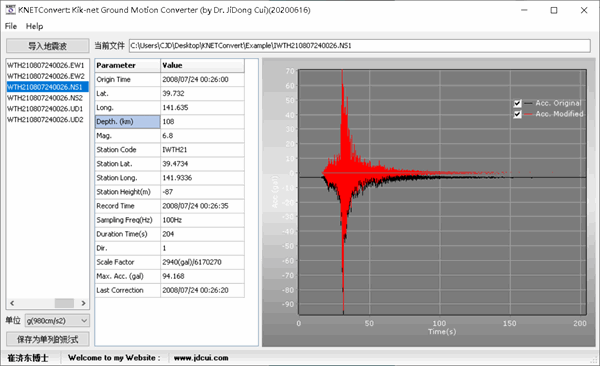Select file IWTH210807240026.UD2
Viewport: 600px width, 366px height.
click(x=46, y=119)
